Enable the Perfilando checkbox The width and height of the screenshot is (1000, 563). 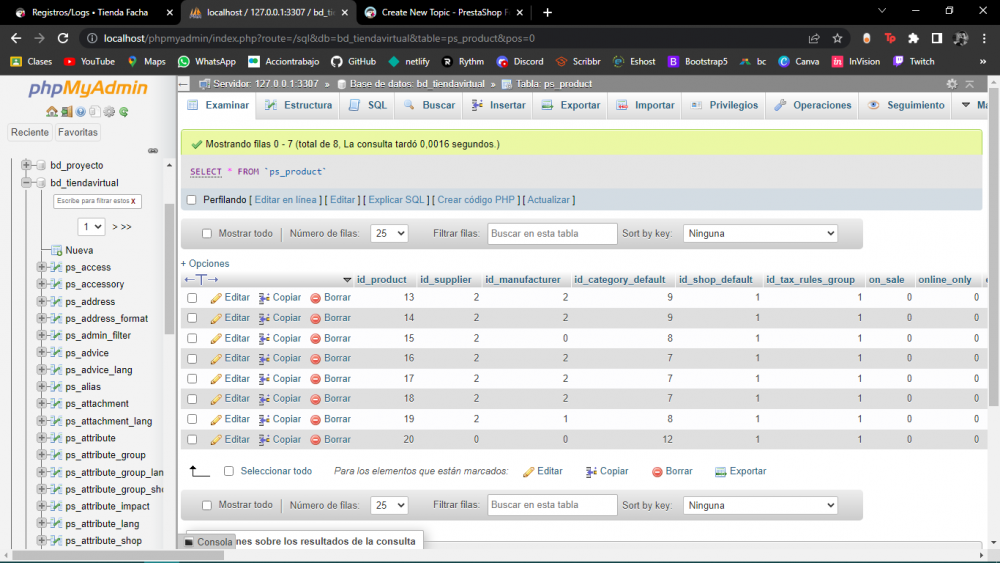pyautogui.click(x=192, y=200)
